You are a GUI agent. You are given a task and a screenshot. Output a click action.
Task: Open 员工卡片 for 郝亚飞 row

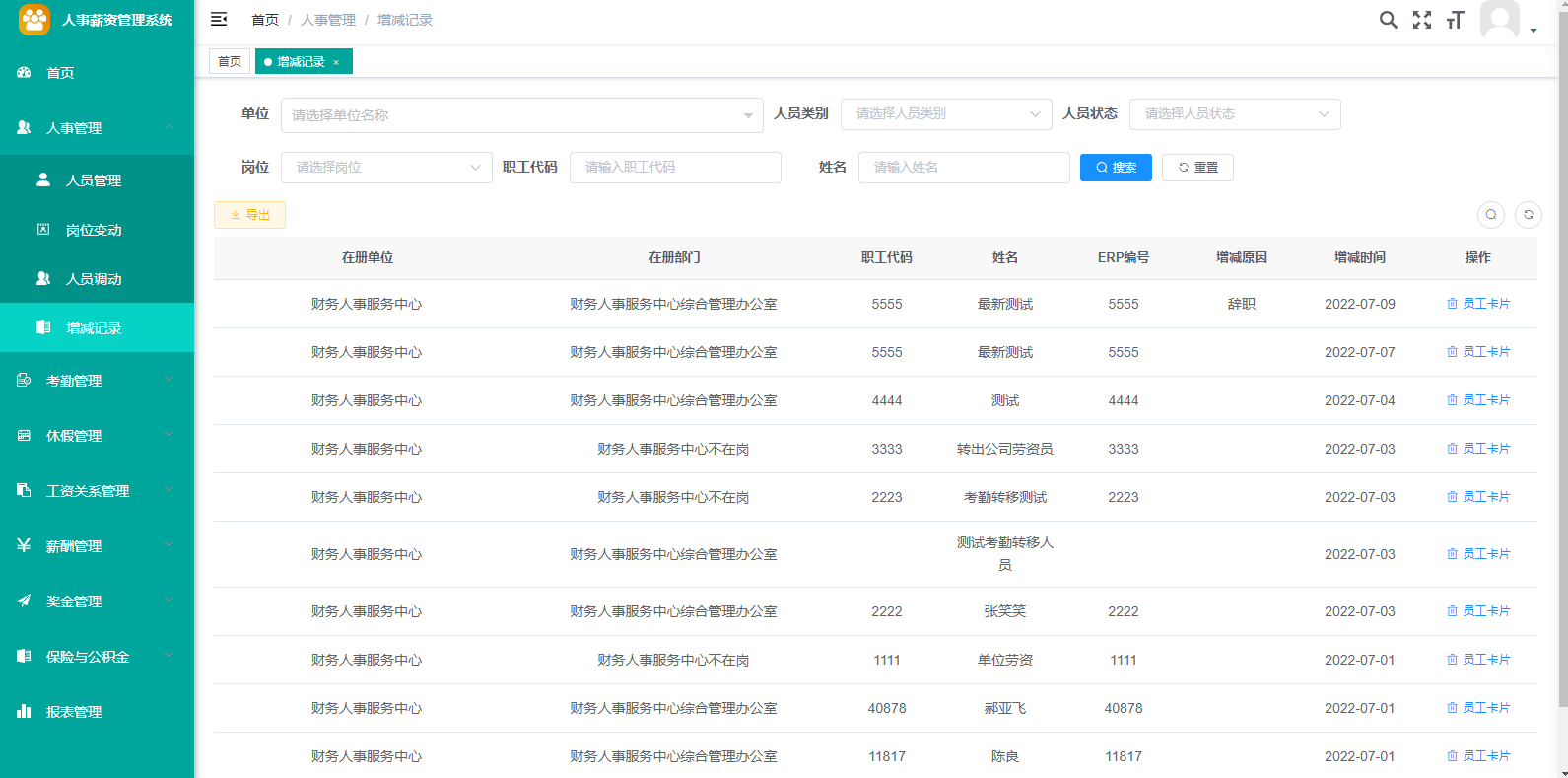(1478, 708)
